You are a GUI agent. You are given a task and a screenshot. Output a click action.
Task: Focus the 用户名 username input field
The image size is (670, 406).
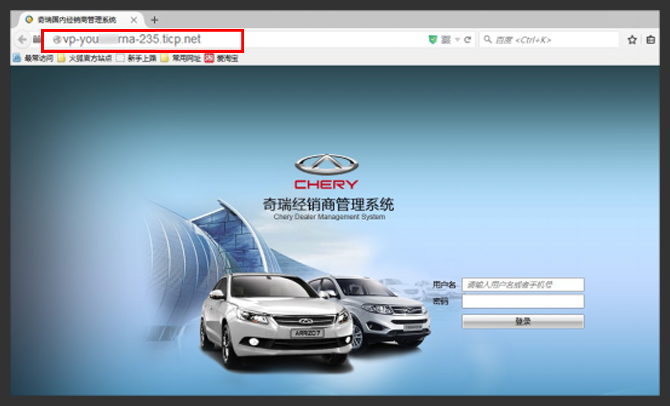522,285
